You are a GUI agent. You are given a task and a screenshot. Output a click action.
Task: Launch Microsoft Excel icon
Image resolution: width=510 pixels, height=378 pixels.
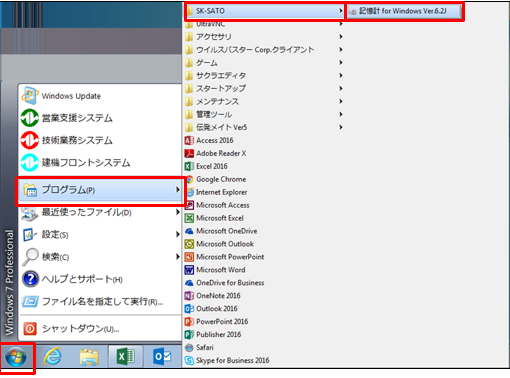[189, 218]
